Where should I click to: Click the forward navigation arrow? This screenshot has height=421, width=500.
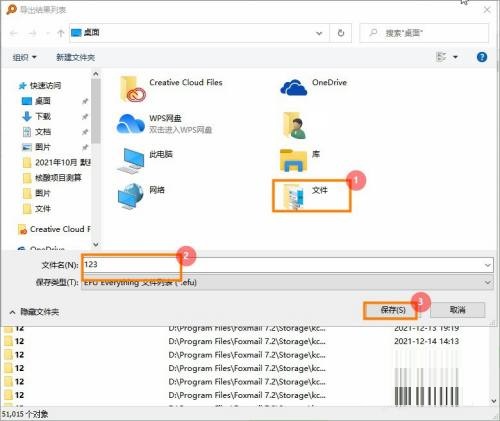(x=32, y=33)
